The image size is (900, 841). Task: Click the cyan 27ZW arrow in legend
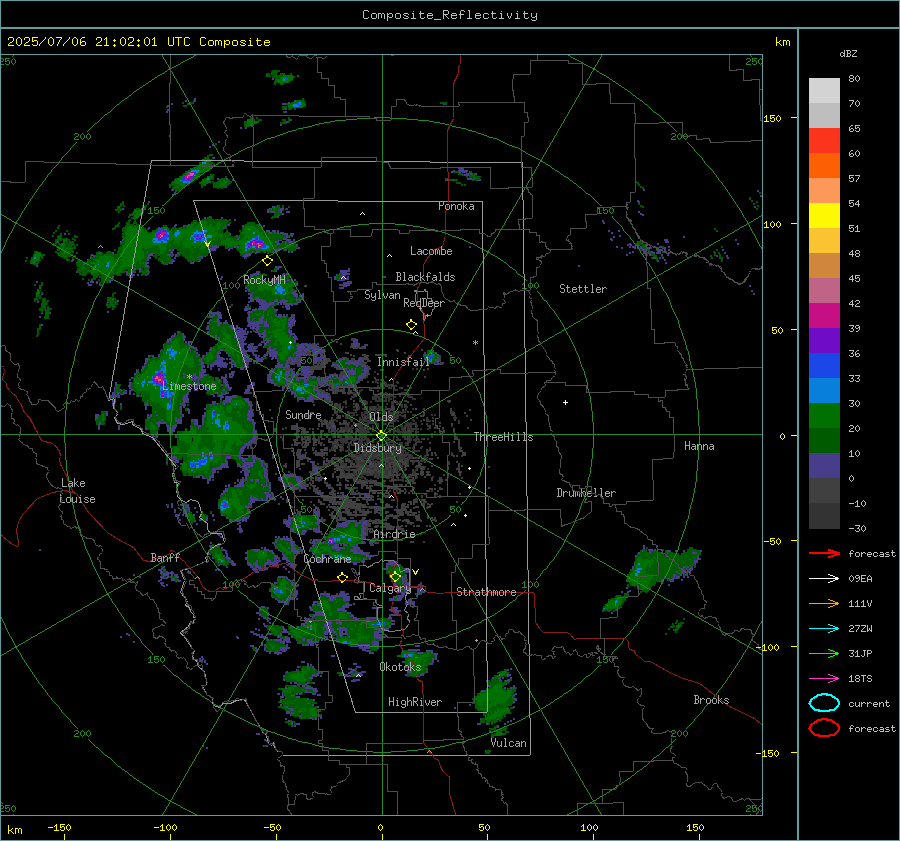pos(824,629)
